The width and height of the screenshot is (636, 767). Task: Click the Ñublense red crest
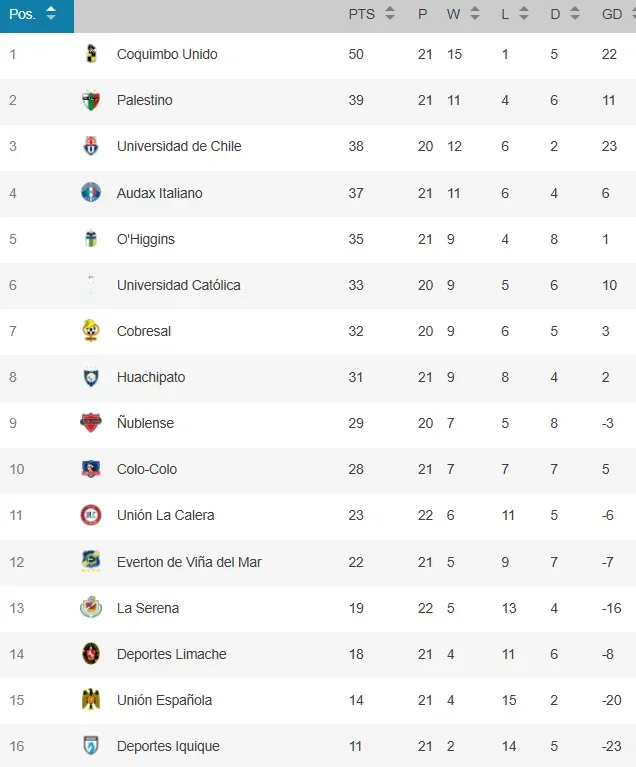coord(91,423)
